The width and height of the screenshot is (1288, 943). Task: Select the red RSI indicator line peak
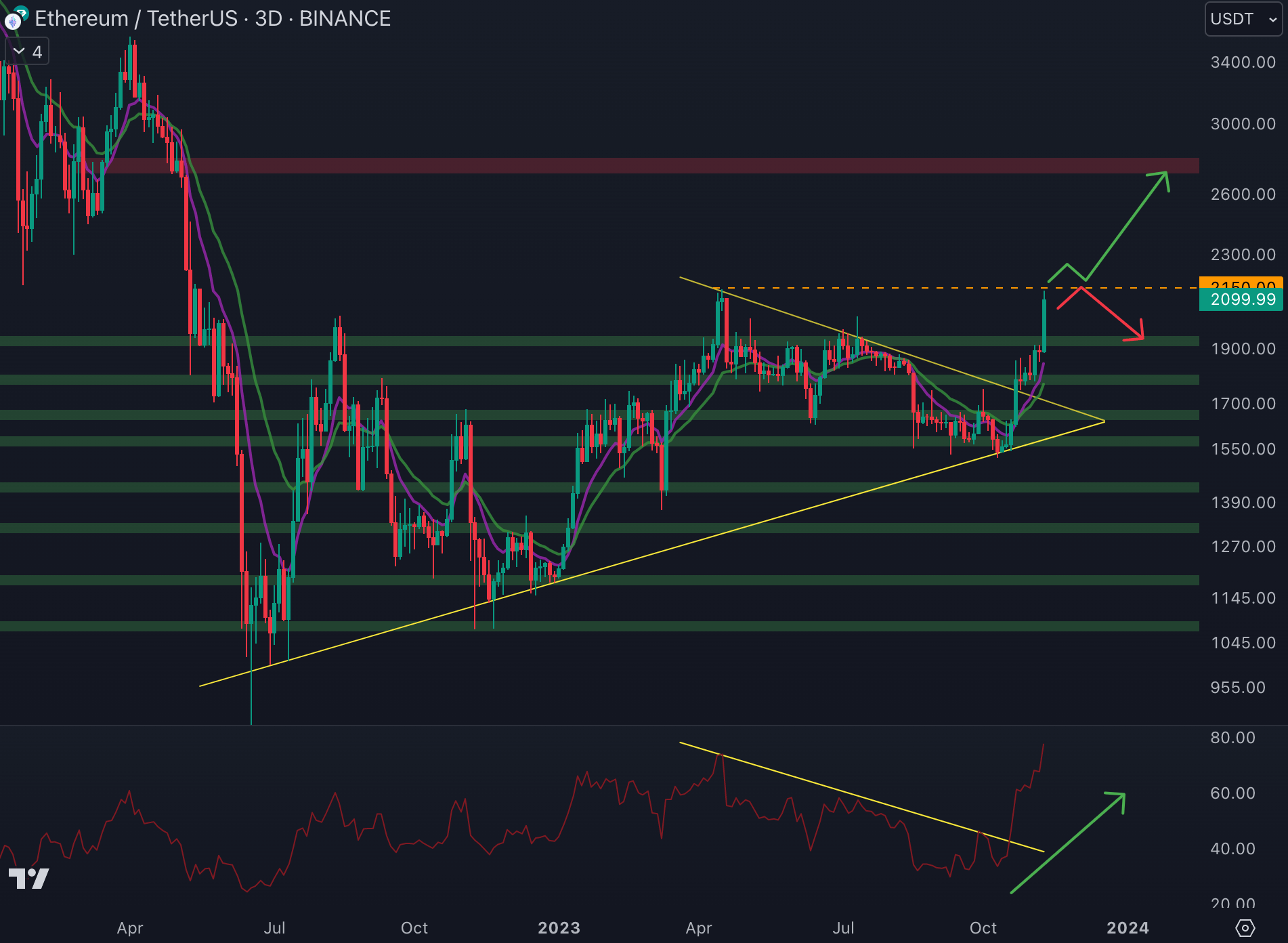pos(1043,747)
